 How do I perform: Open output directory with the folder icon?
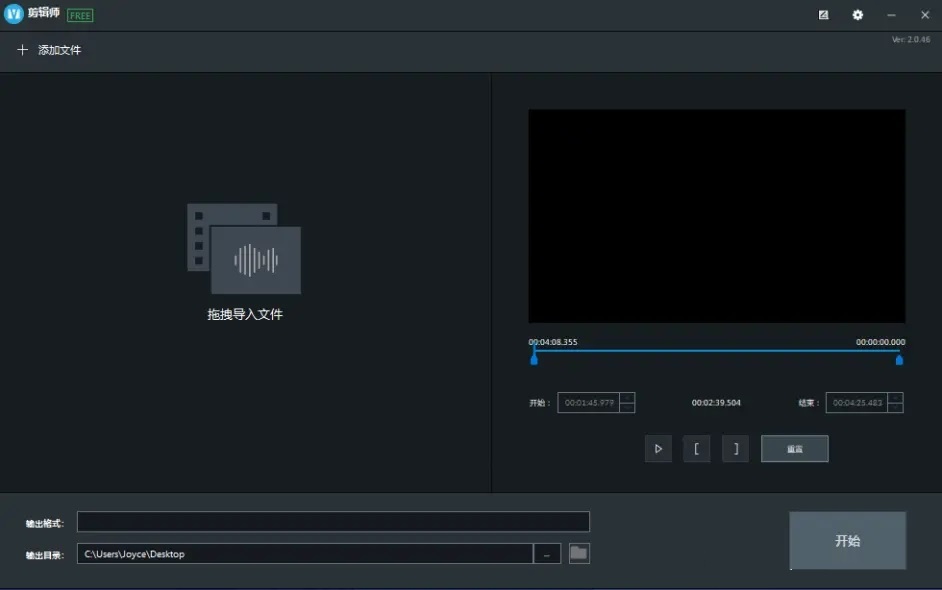579,553
